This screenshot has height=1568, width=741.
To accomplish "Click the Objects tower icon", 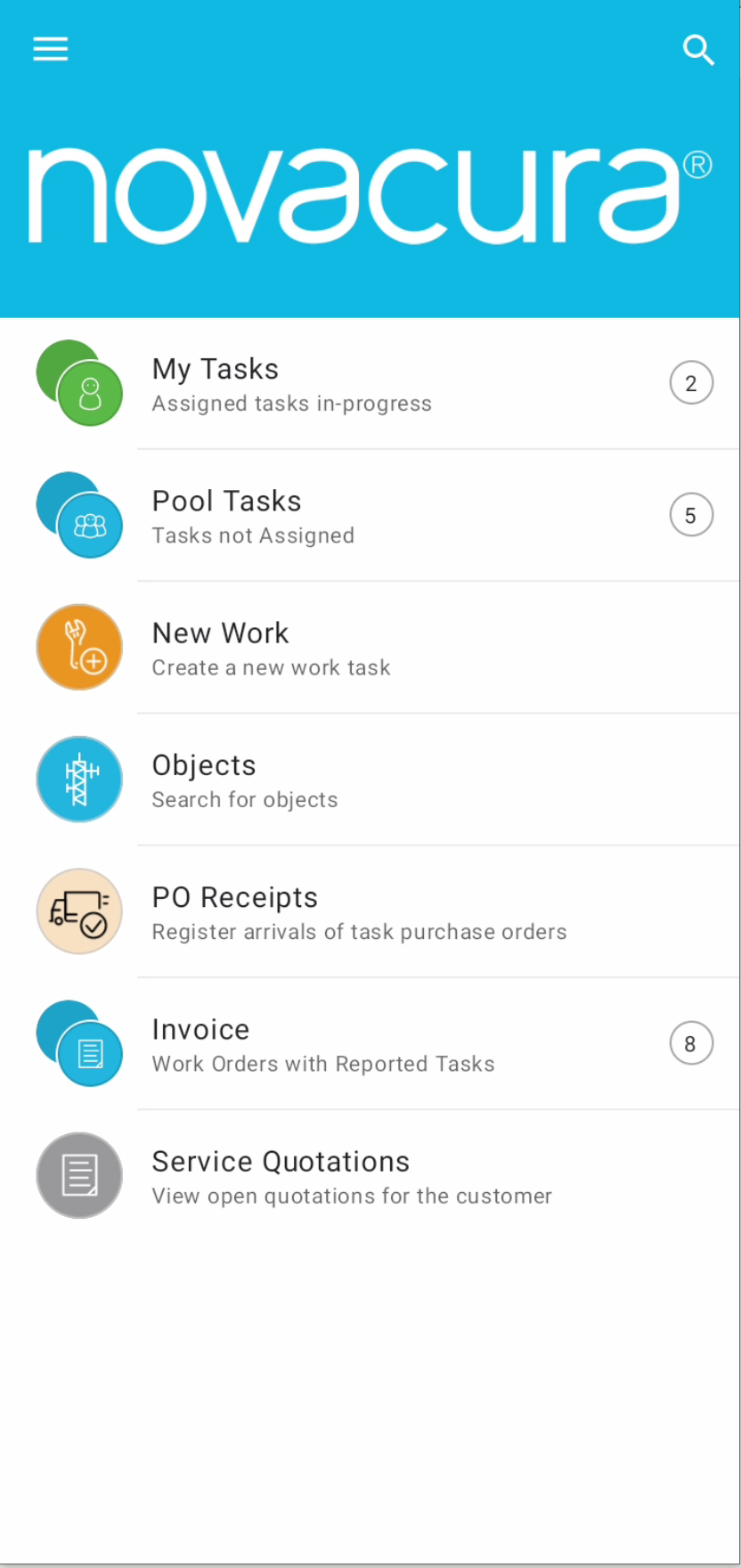I will pos(79,779).
